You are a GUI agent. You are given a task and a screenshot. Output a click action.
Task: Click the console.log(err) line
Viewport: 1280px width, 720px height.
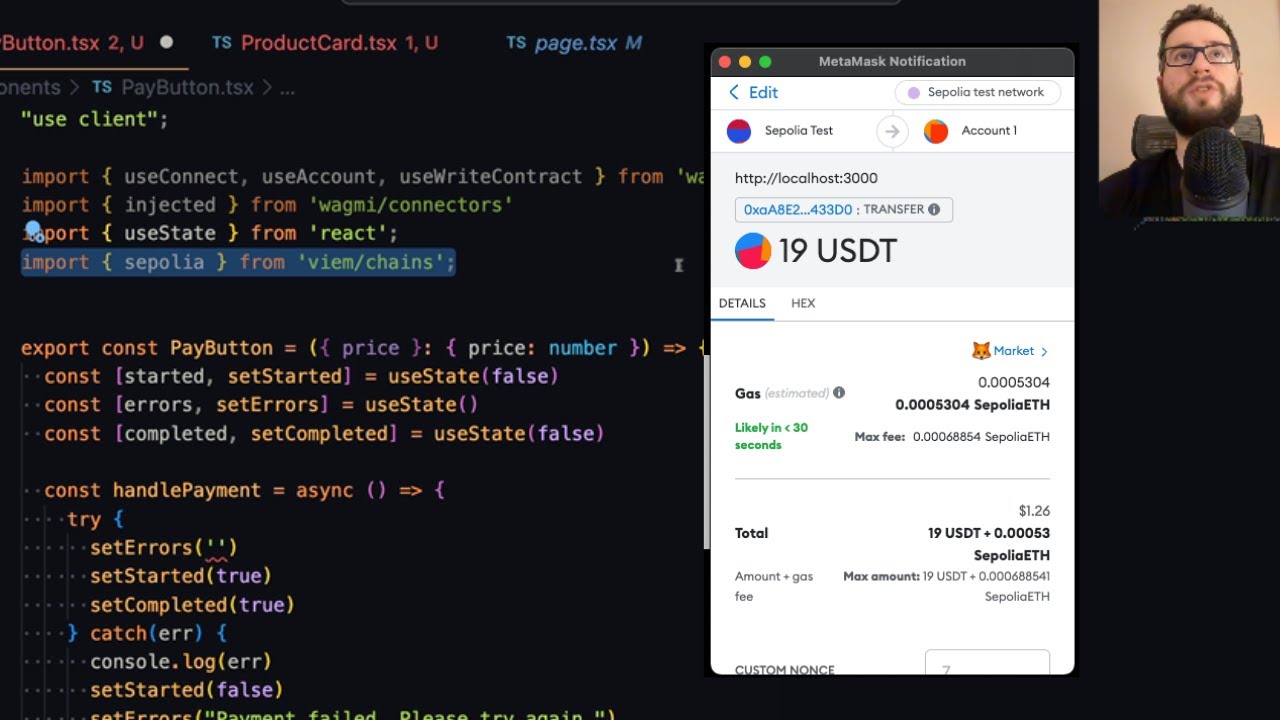(181, 661)
